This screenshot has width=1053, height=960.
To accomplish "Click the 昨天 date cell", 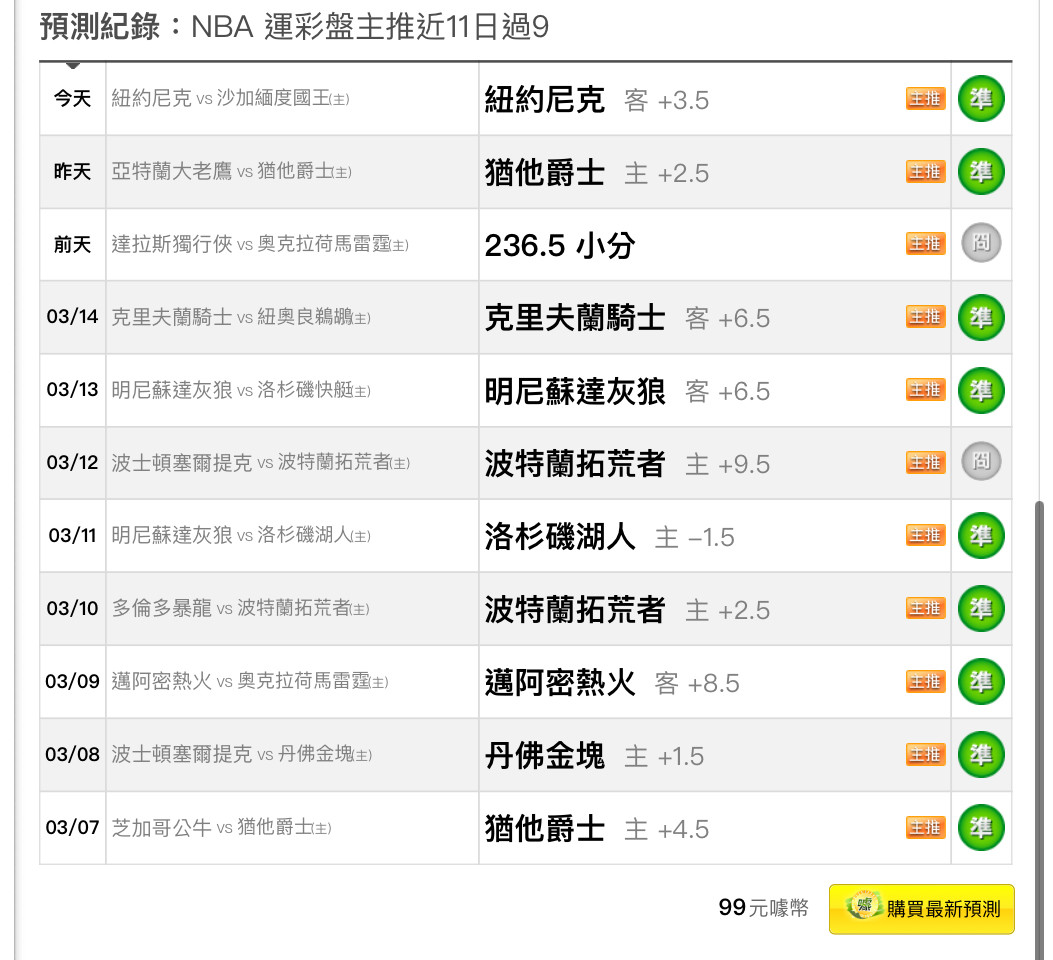I will click(73, 172).
